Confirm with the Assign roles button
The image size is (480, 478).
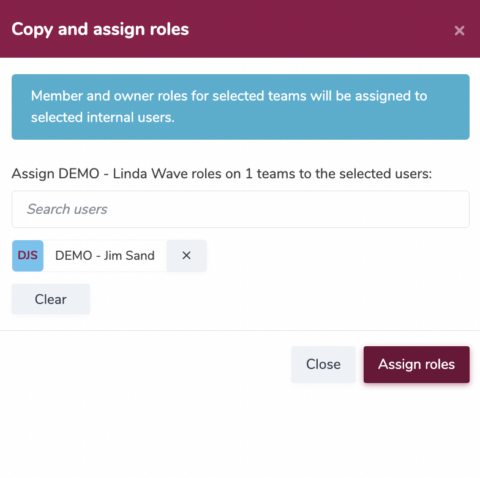click(416, 364)
